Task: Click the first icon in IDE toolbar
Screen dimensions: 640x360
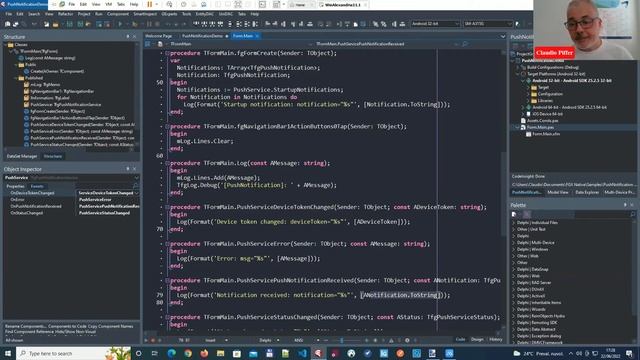Action: pos(7,24)
